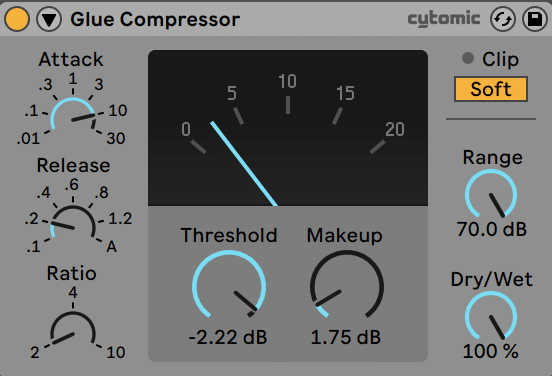Select the 100 % dry/wet value

coord(491,351)
